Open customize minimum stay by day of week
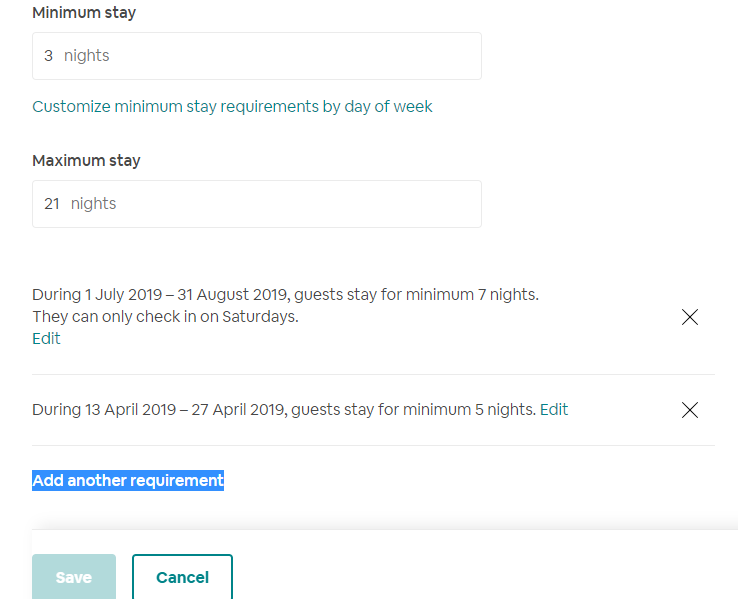The width and height of the screenshot is (738, 599). 232,106
